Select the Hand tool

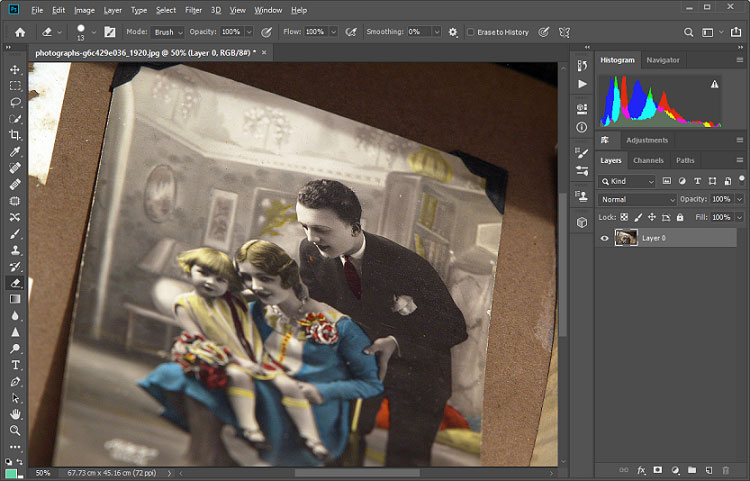point(15,414)
